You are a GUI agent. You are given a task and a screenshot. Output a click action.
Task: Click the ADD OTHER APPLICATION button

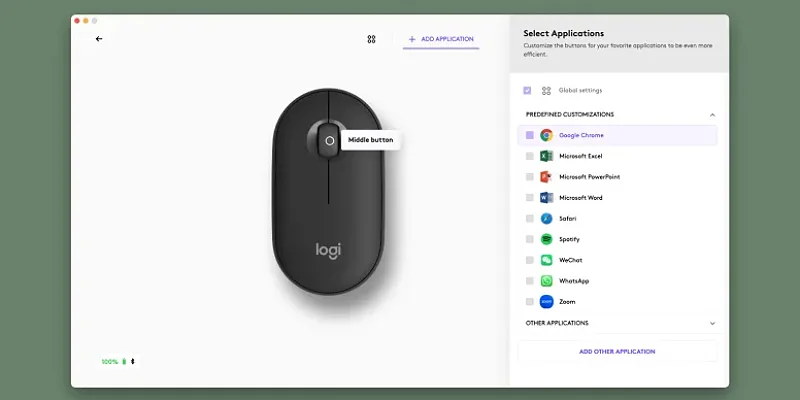pyautogui.click(x=617, y=352)
